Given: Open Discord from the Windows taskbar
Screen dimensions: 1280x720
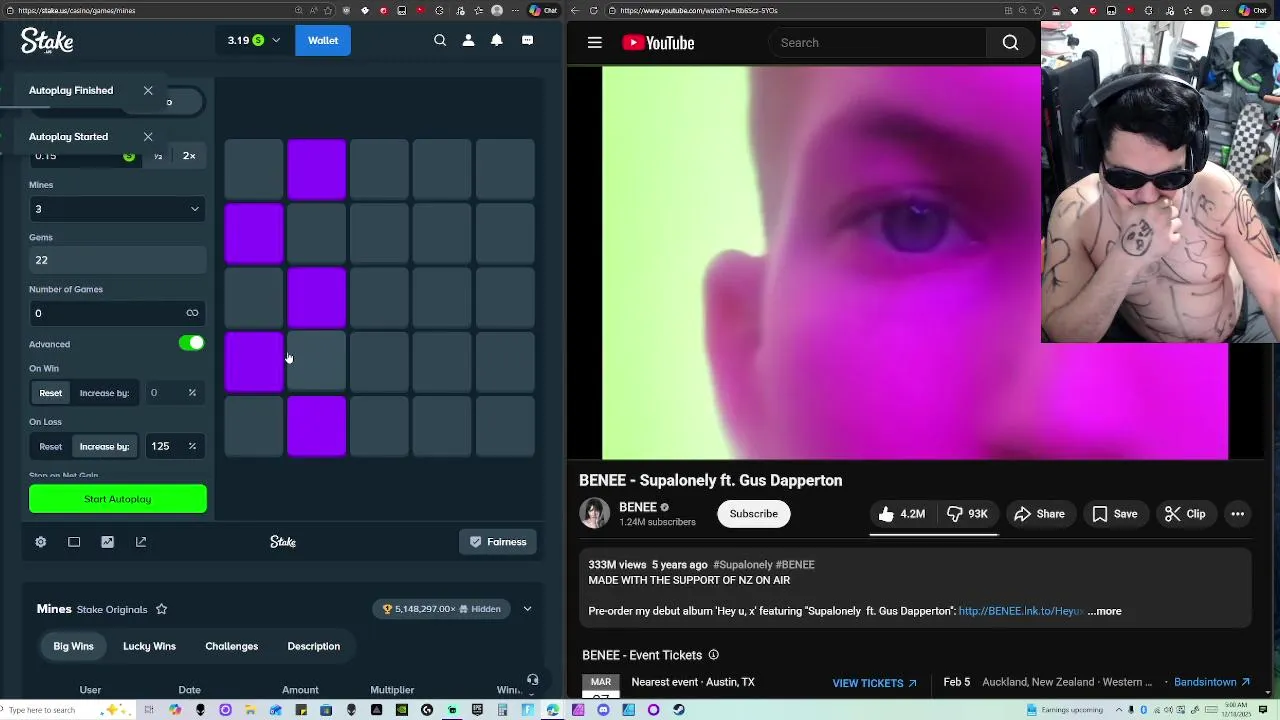Looking at the screenshot, I should tap(603, 710).
